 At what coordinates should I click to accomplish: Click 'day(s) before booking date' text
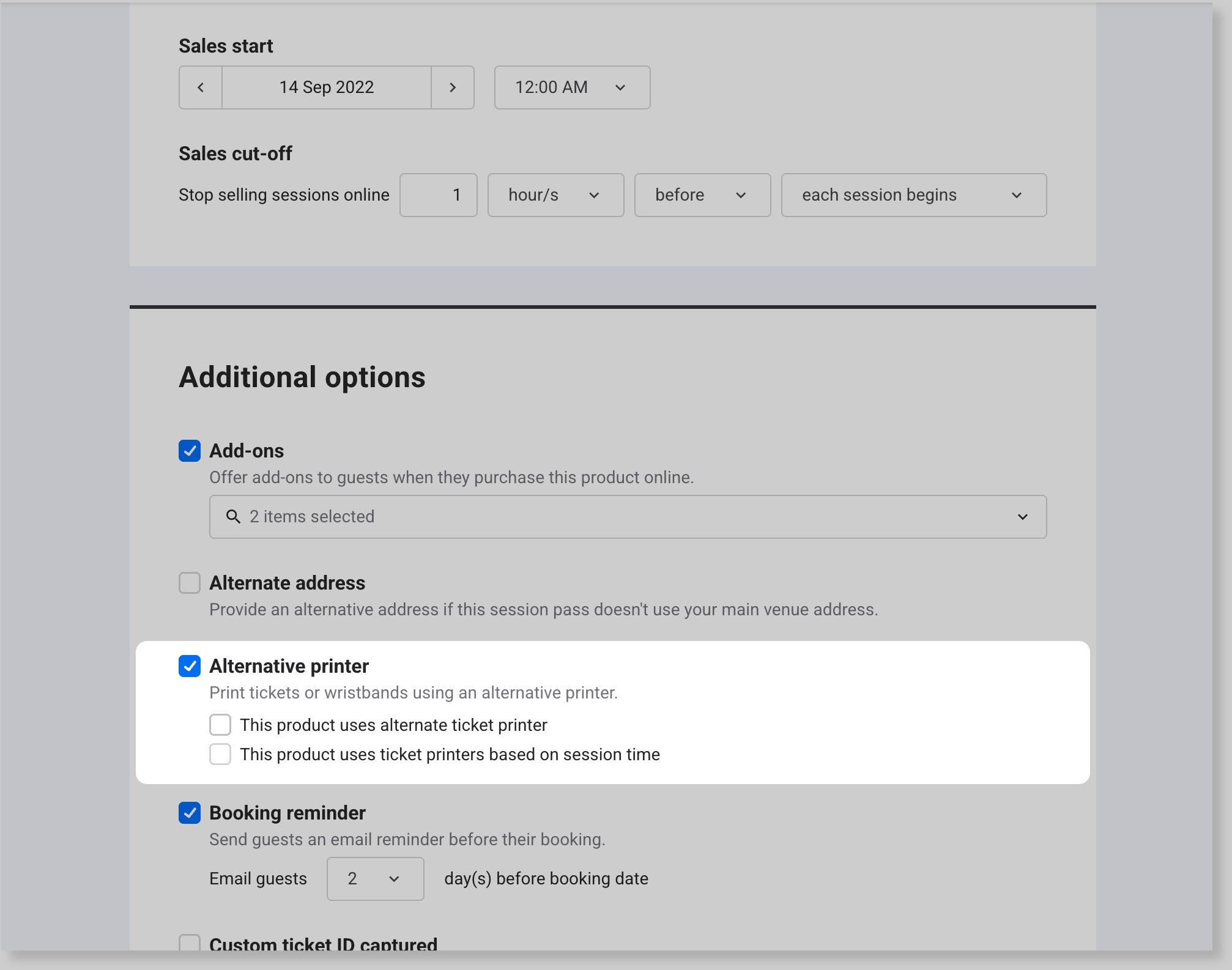546,879
